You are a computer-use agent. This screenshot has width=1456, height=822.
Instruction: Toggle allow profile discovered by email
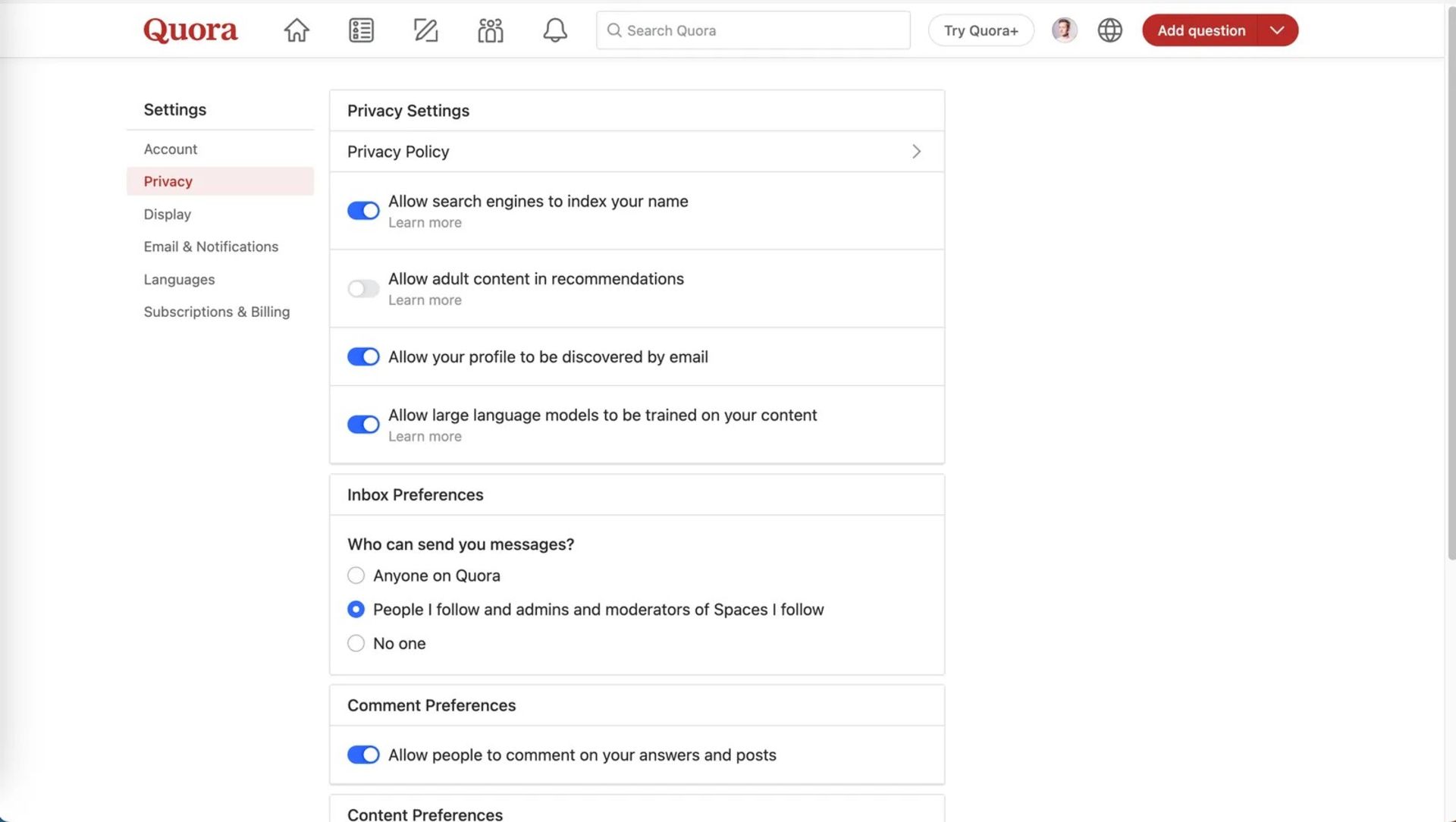point(363,356)
